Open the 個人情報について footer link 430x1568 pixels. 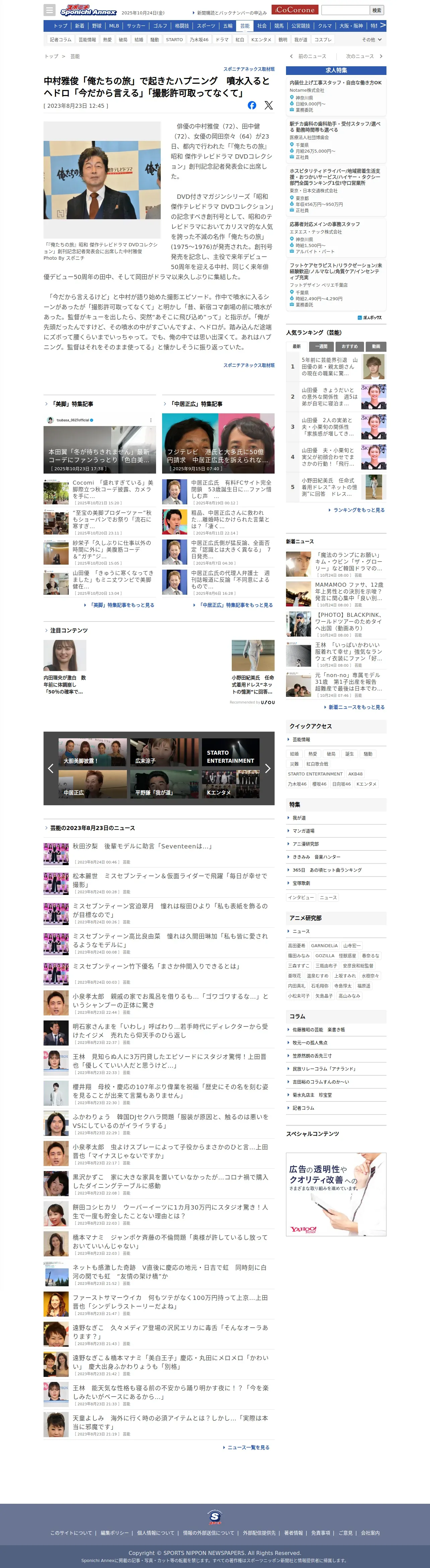pyautogui.click(x=155, y=1533)
